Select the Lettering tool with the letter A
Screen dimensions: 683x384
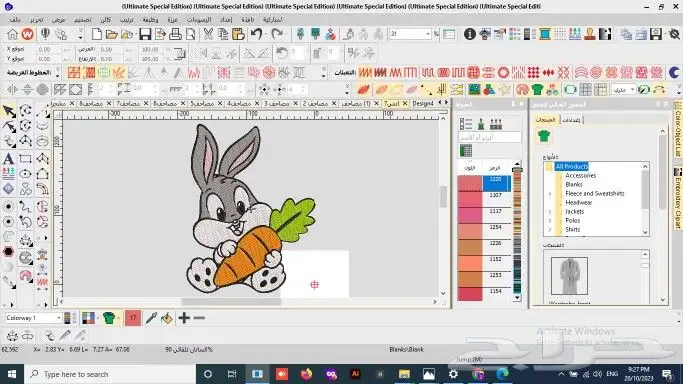[8, 158]
